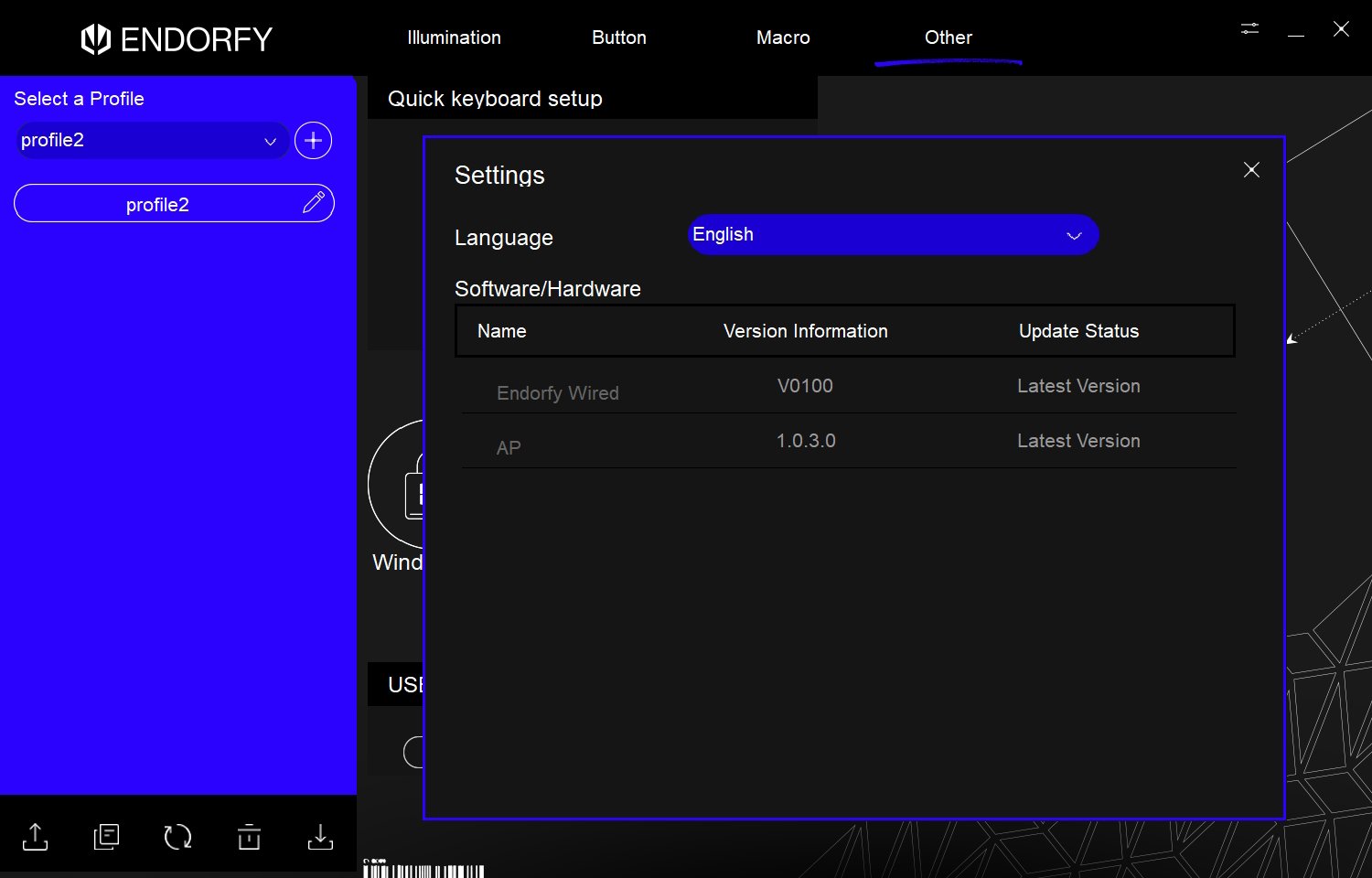Screen dimensions: 1372x878
Task: Select the Other tab
Action: (948, 37)
